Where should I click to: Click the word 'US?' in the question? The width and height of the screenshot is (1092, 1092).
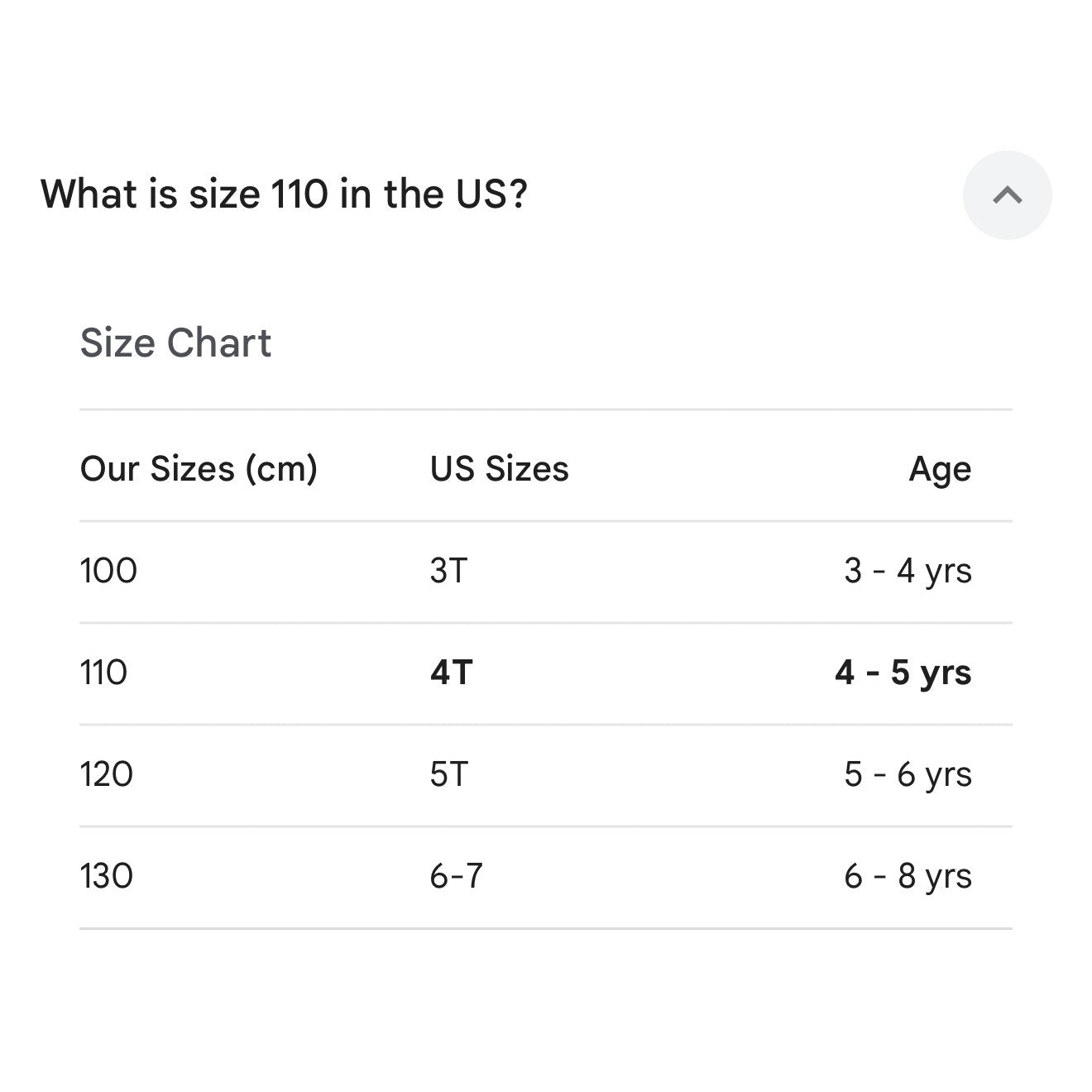pyautogui.click(x=491, y=194)
